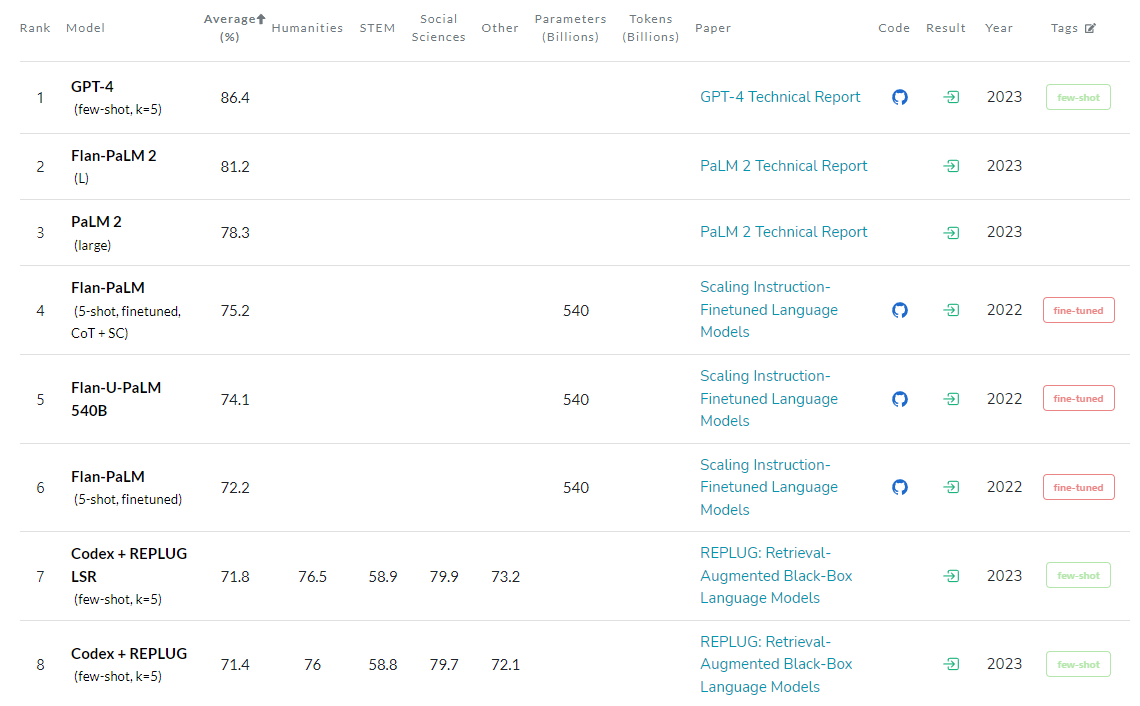1140x706 pixels.
Task: Click the 540 parameters value for Flan-U-PaLM 540B
Action: click(x=576, y=400)
